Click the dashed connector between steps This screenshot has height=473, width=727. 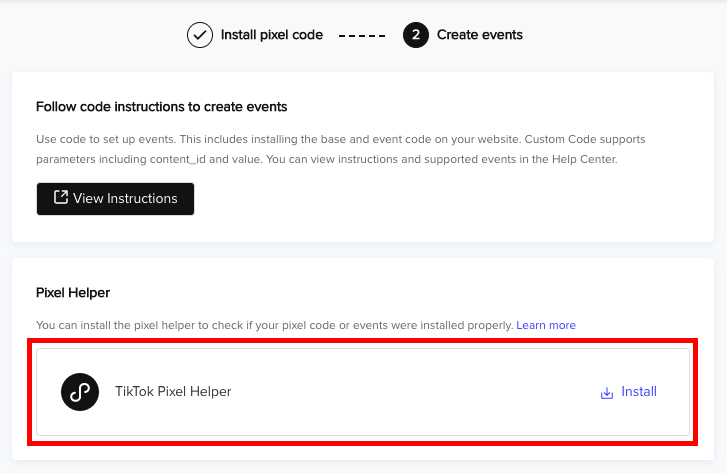(x=362, y=35)
